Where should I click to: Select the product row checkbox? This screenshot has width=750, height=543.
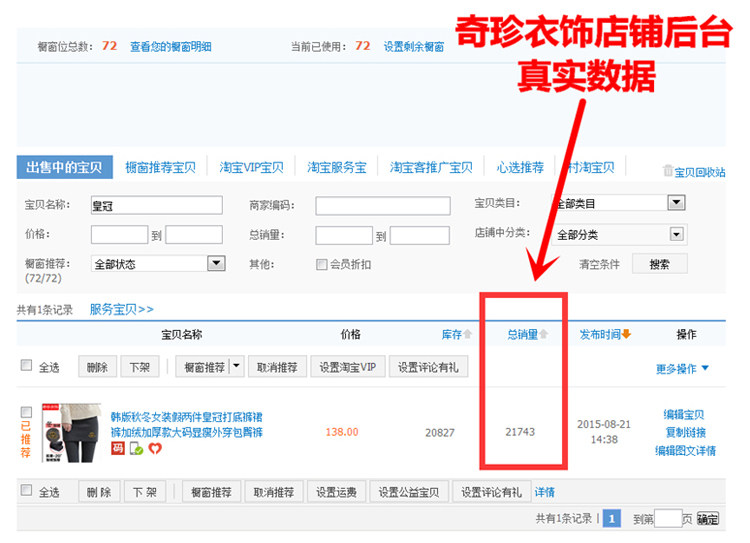pos(26,412)
